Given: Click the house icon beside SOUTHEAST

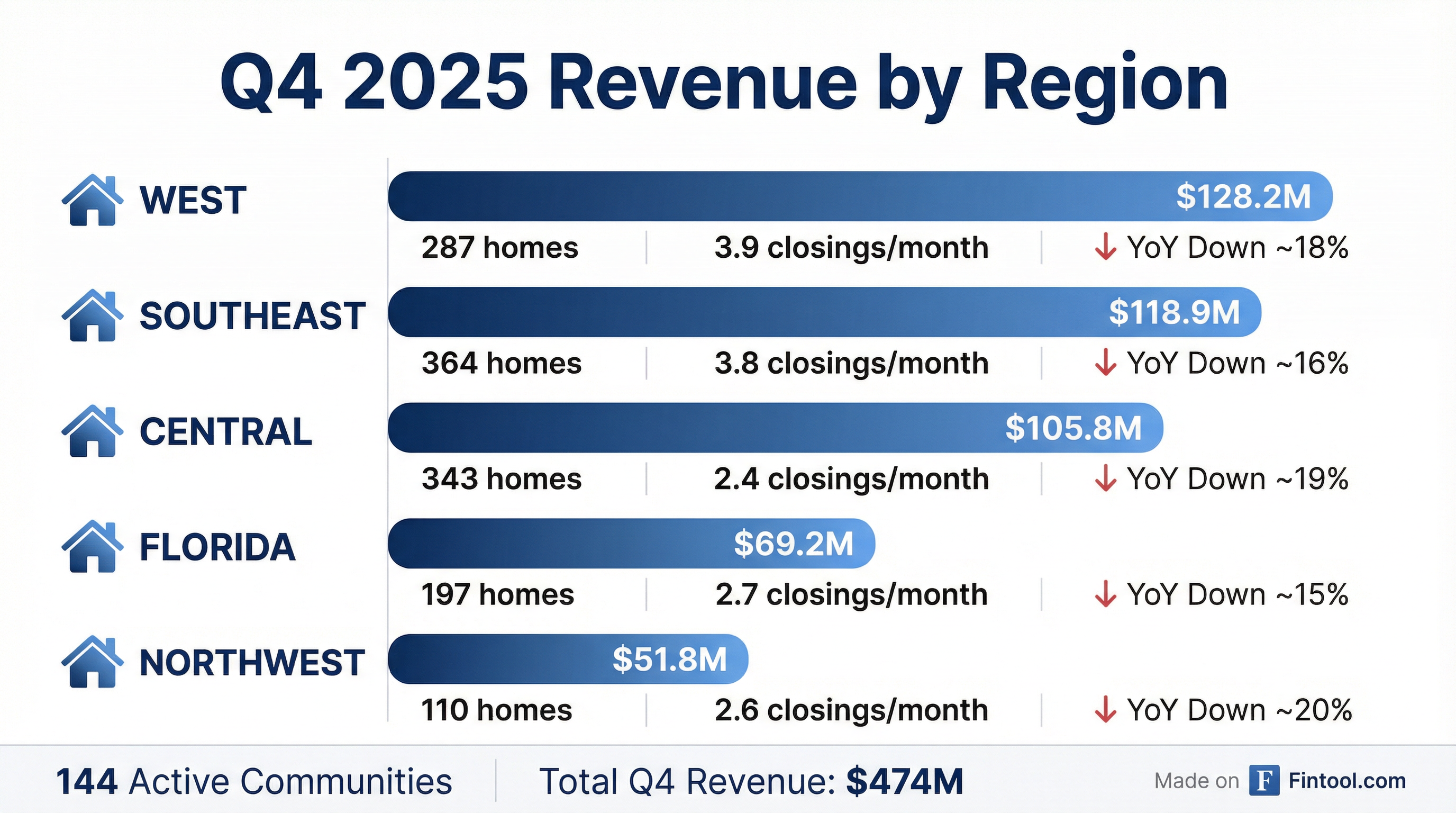Looking at the screenshot, I should click(92, 316).
